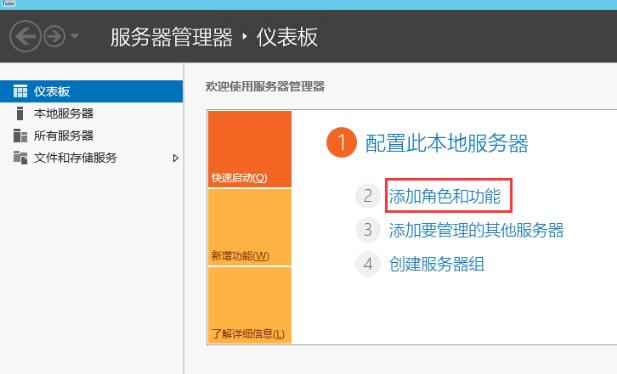617x374 pixels.
Task: Click the step 4 number circle
Action: point(368,263)
